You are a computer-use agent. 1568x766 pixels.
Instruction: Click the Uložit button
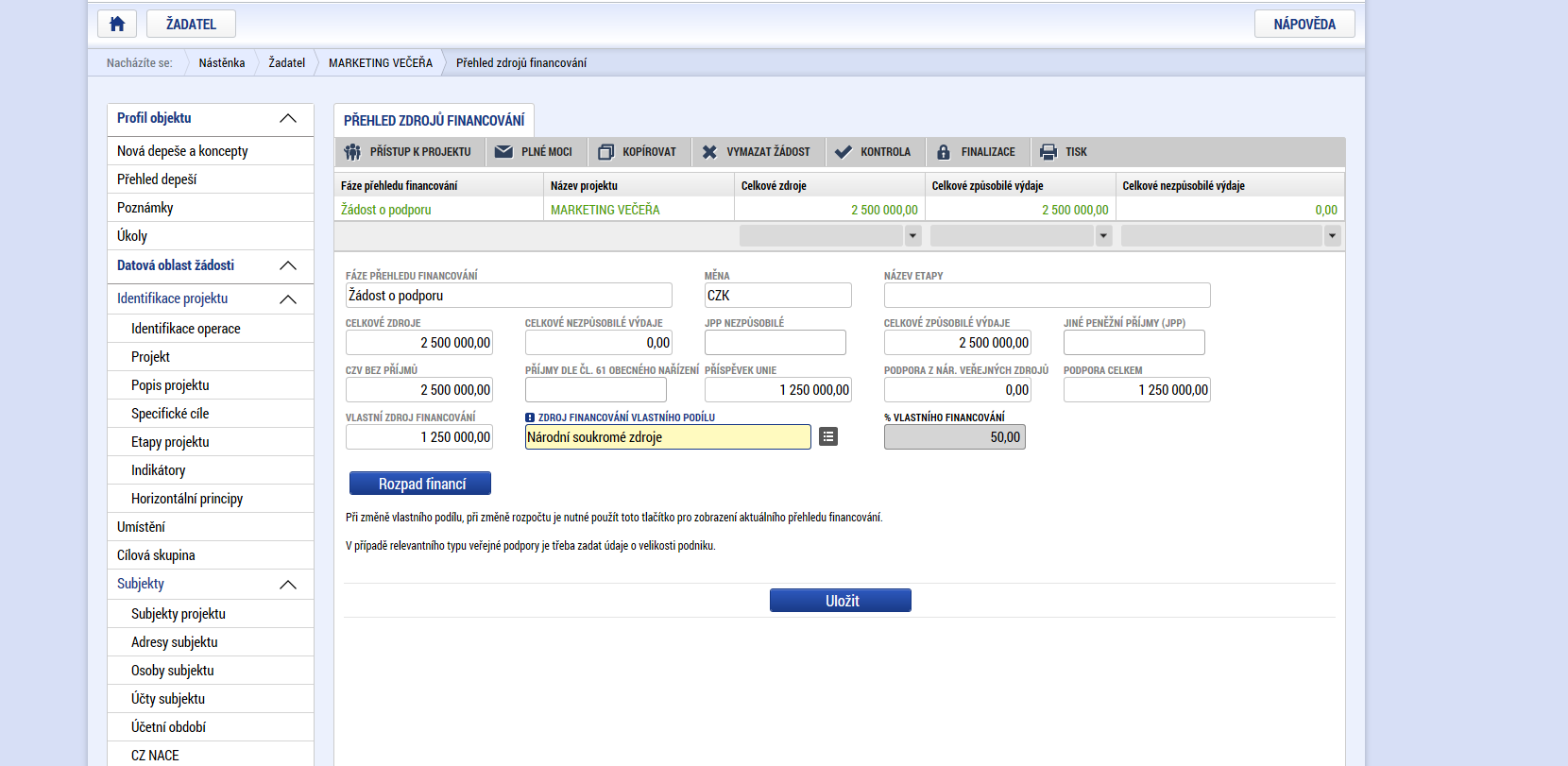click(841, 601)
